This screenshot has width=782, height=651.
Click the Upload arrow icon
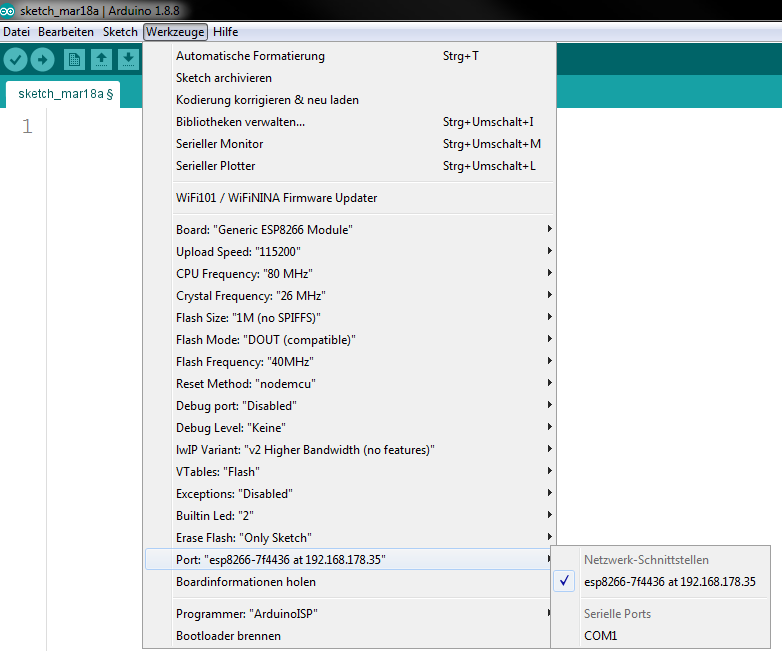43,60
